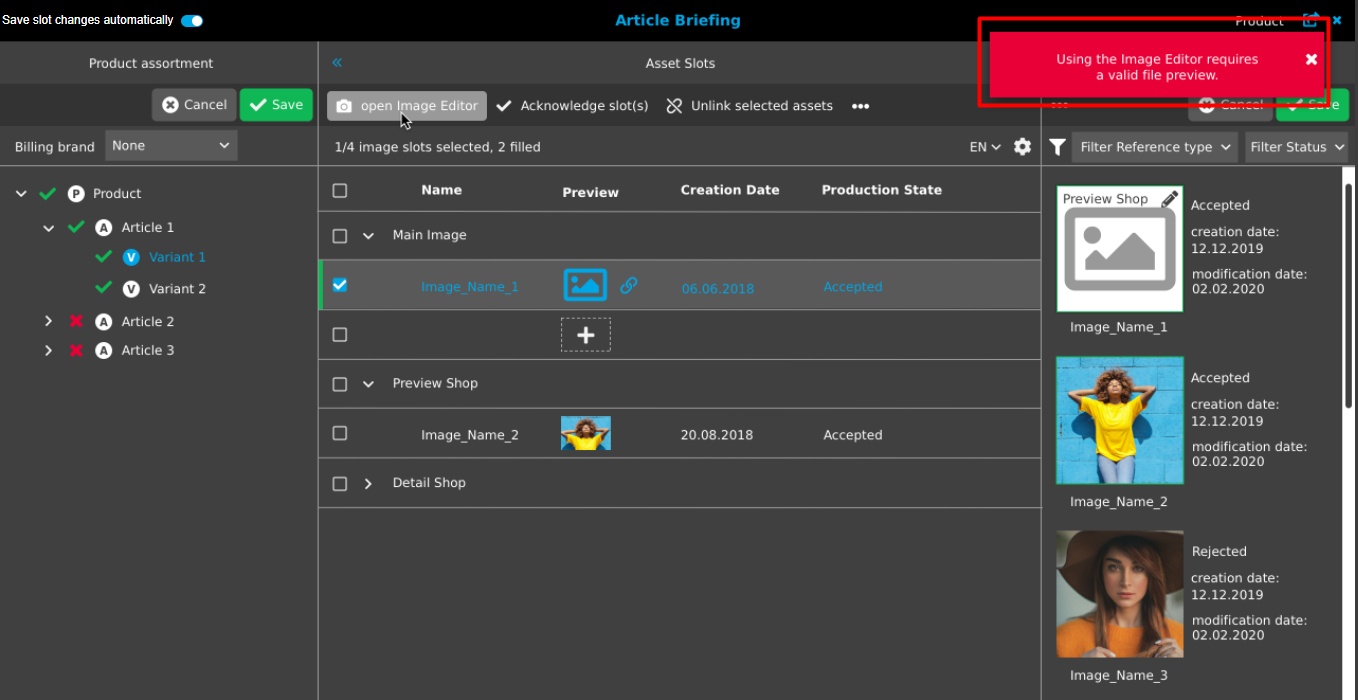Expand the Detail Shop row
The width and height of the screenshot is (1358, 700).
(x=368, y=482)
